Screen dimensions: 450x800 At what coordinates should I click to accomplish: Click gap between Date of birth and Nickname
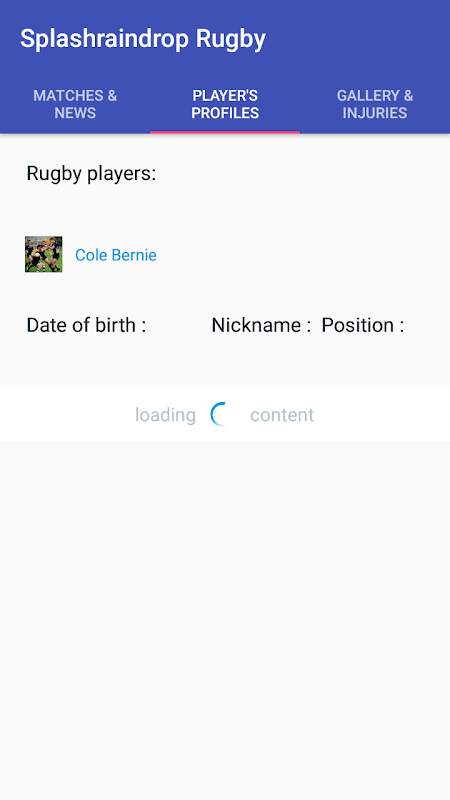tap(179, 325)
